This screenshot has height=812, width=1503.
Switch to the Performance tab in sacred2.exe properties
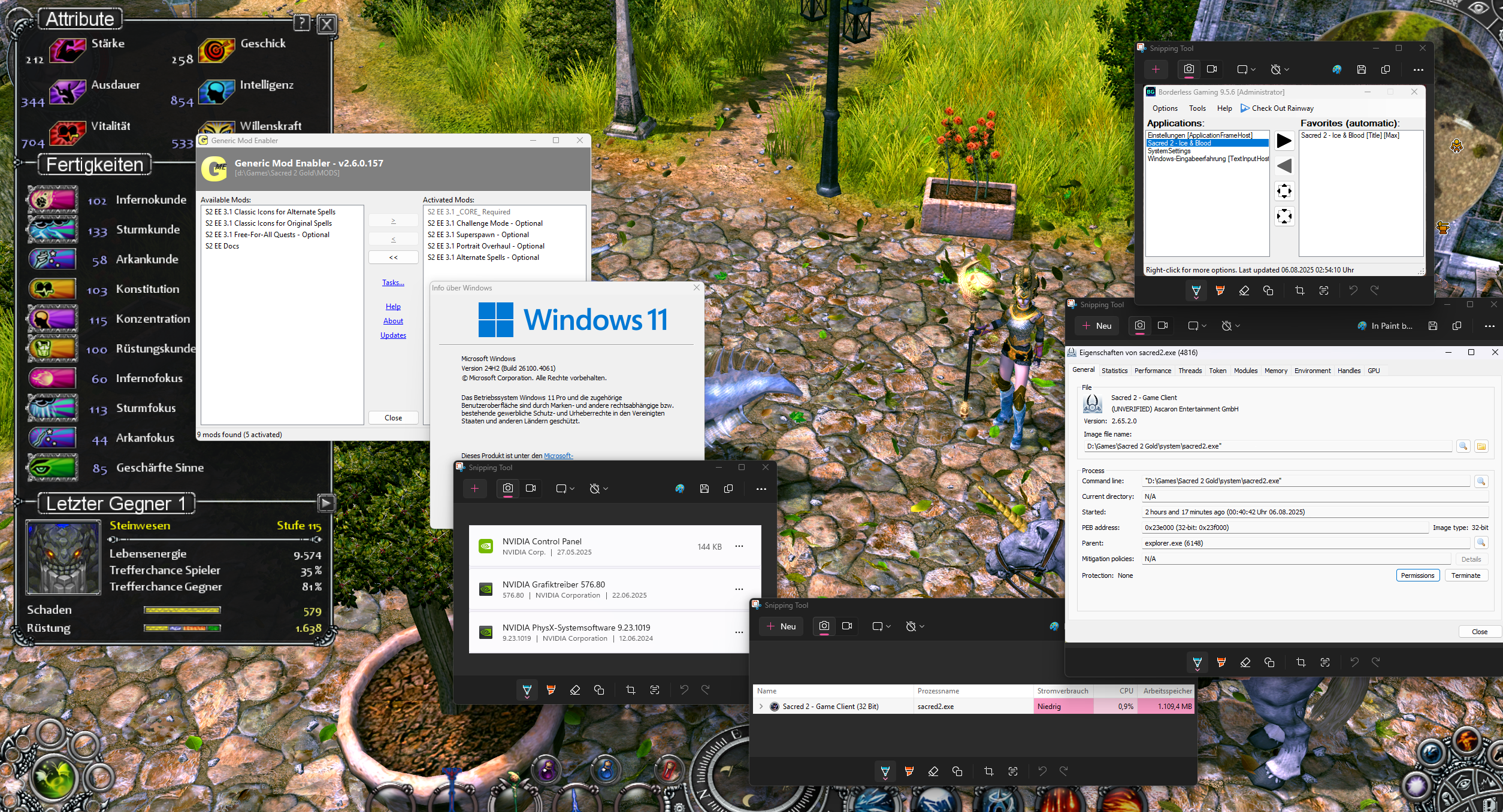click(1152, 371)
